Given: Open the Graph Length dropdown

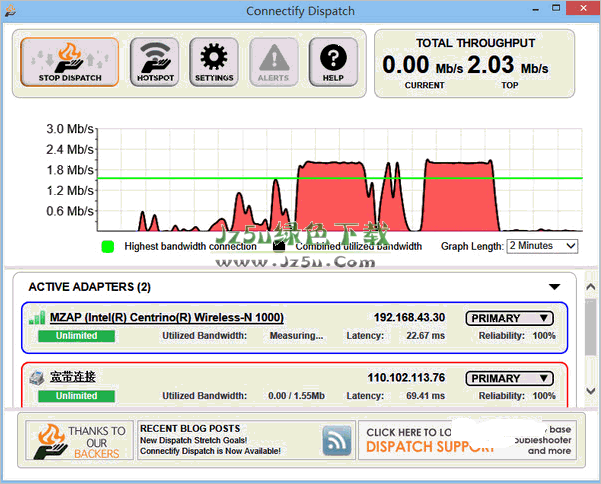Looking at the screenshot, I should click(x=542, y=246).
